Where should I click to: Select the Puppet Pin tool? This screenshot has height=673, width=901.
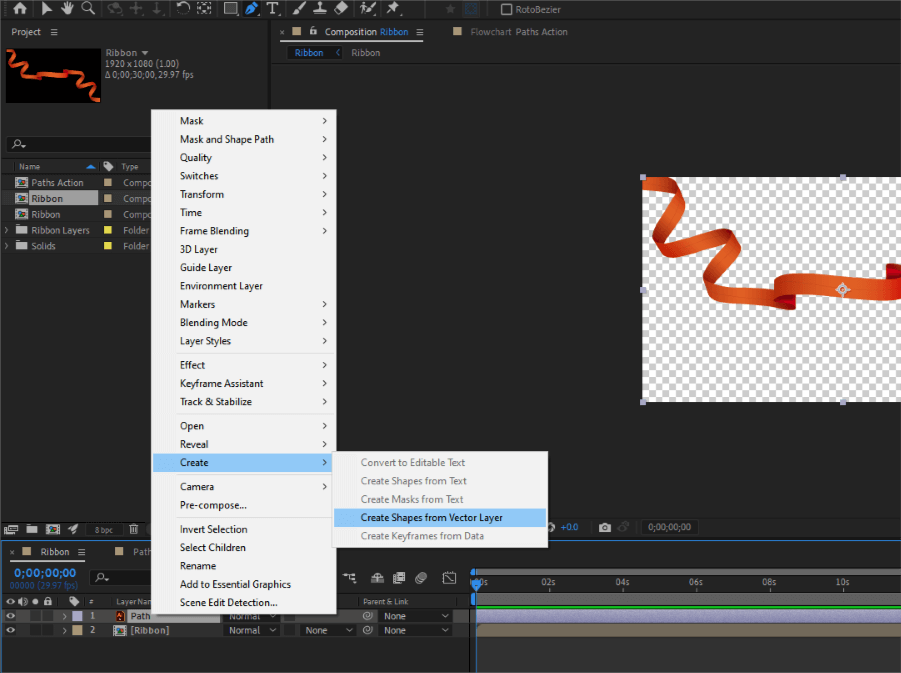coord(392,8)
